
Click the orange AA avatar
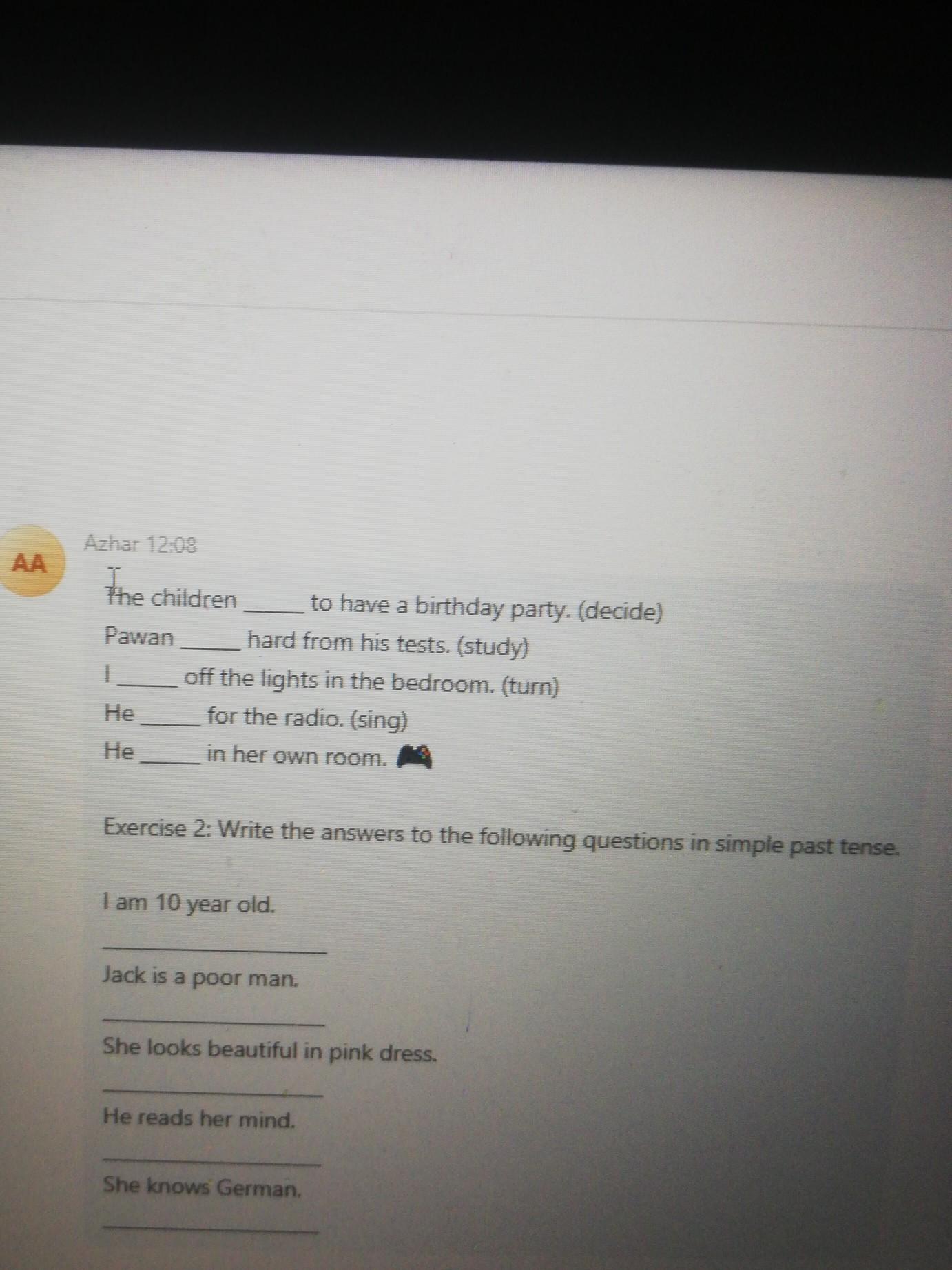tap(30, 563)
